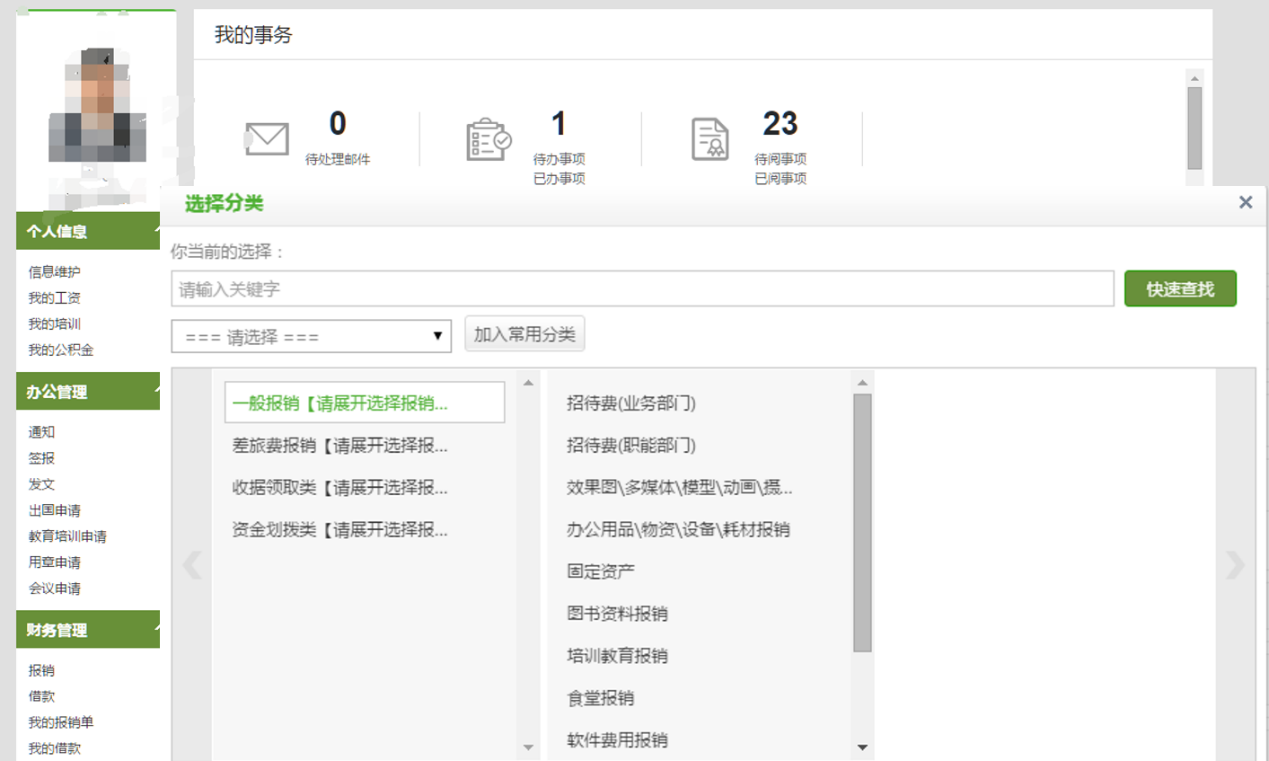
Task: Select 固定资产 subcategory
Action: pyautogui.click(x=601, y=572)
